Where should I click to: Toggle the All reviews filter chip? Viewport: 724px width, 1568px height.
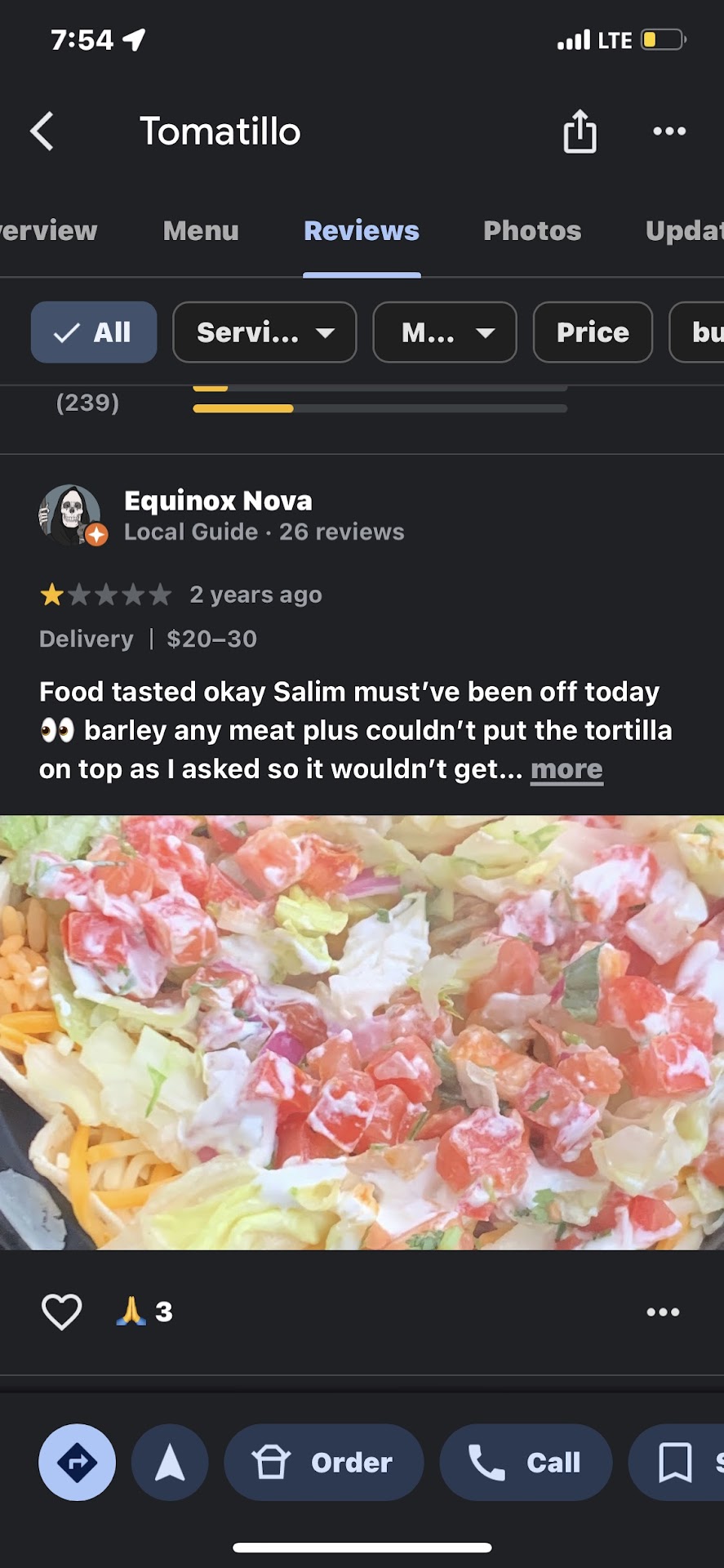(94, 332)
